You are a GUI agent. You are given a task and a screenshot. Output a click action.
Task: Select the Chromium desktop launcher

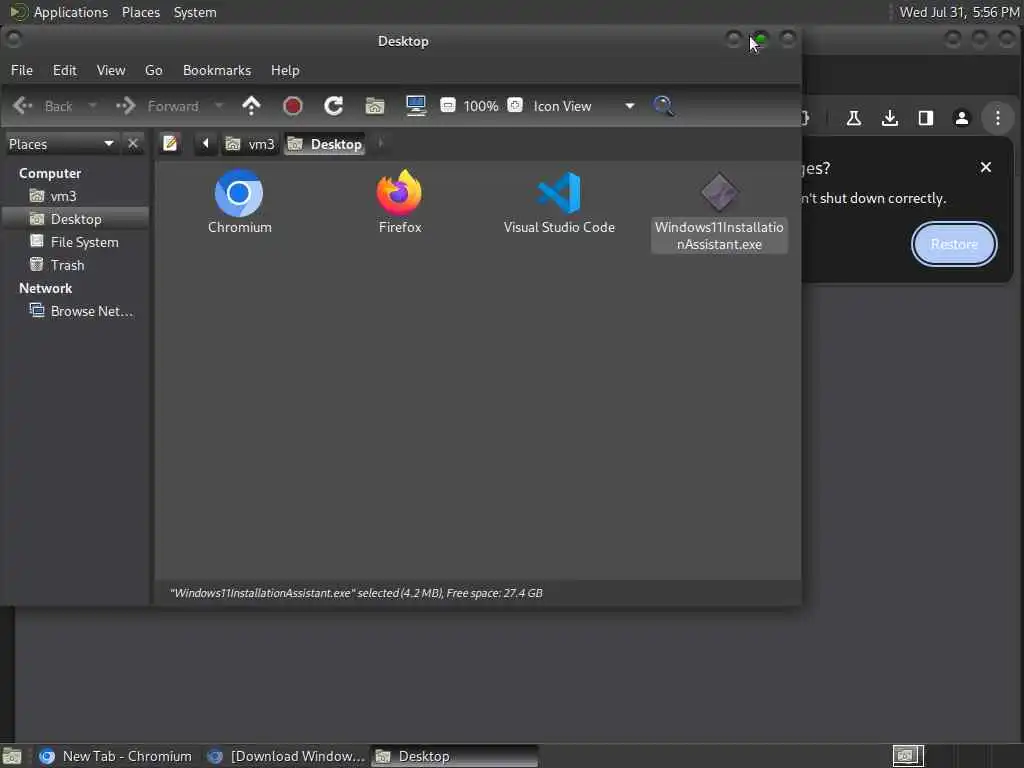pyautogui.click(x=239, y=202)
